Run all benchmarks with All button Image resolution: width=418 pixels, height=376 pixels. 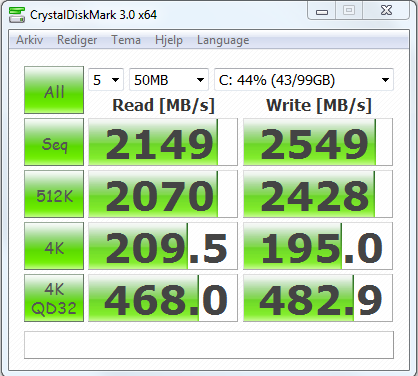[54, 90]
